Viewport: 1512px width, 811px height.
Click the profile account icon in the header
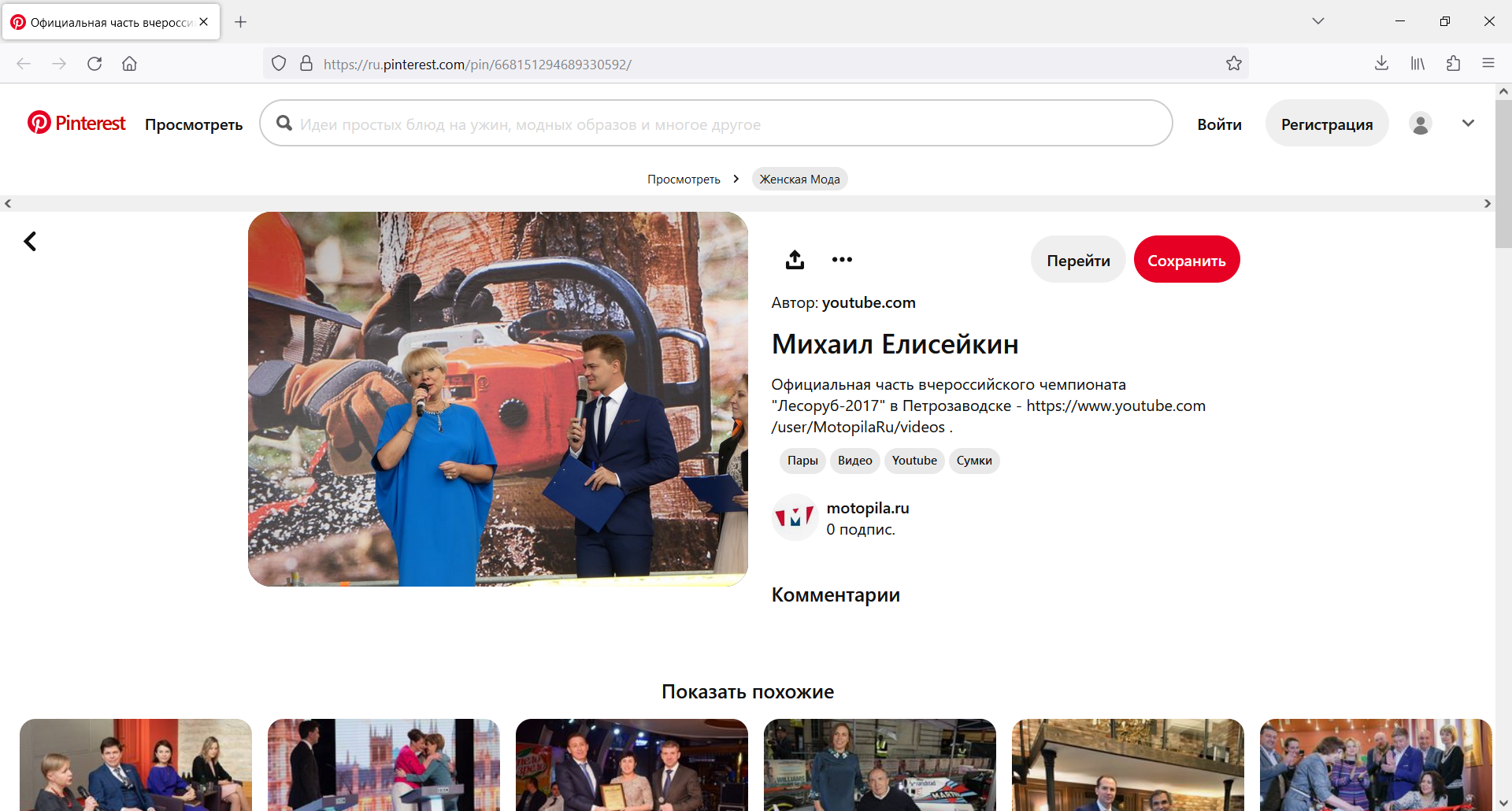click(x=1421, y=124)
